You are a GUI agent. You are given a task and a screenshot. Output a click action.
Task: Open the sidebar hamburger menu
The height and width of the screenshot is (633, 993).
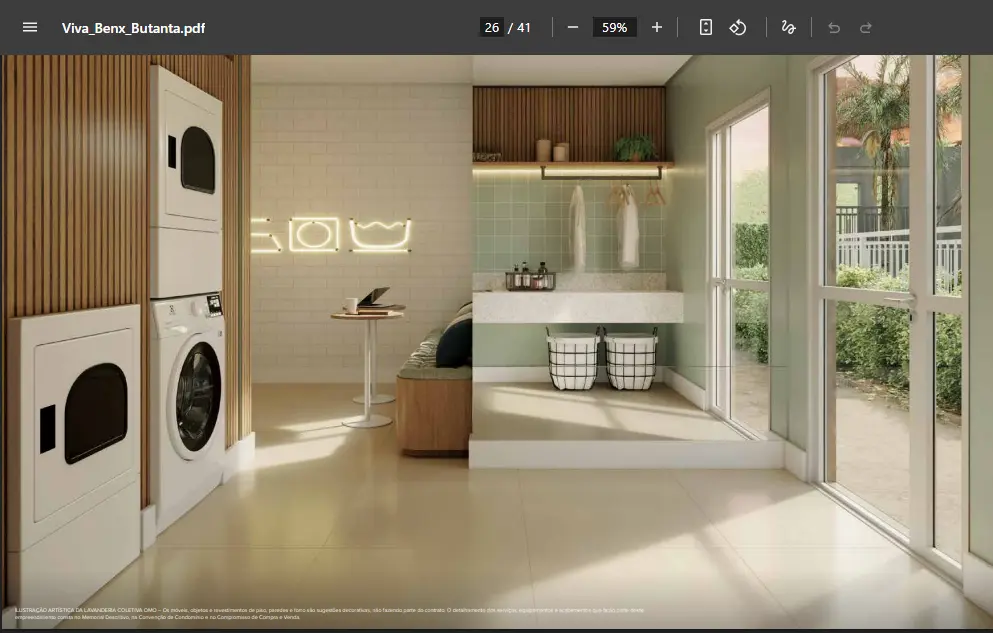point(30,27)
